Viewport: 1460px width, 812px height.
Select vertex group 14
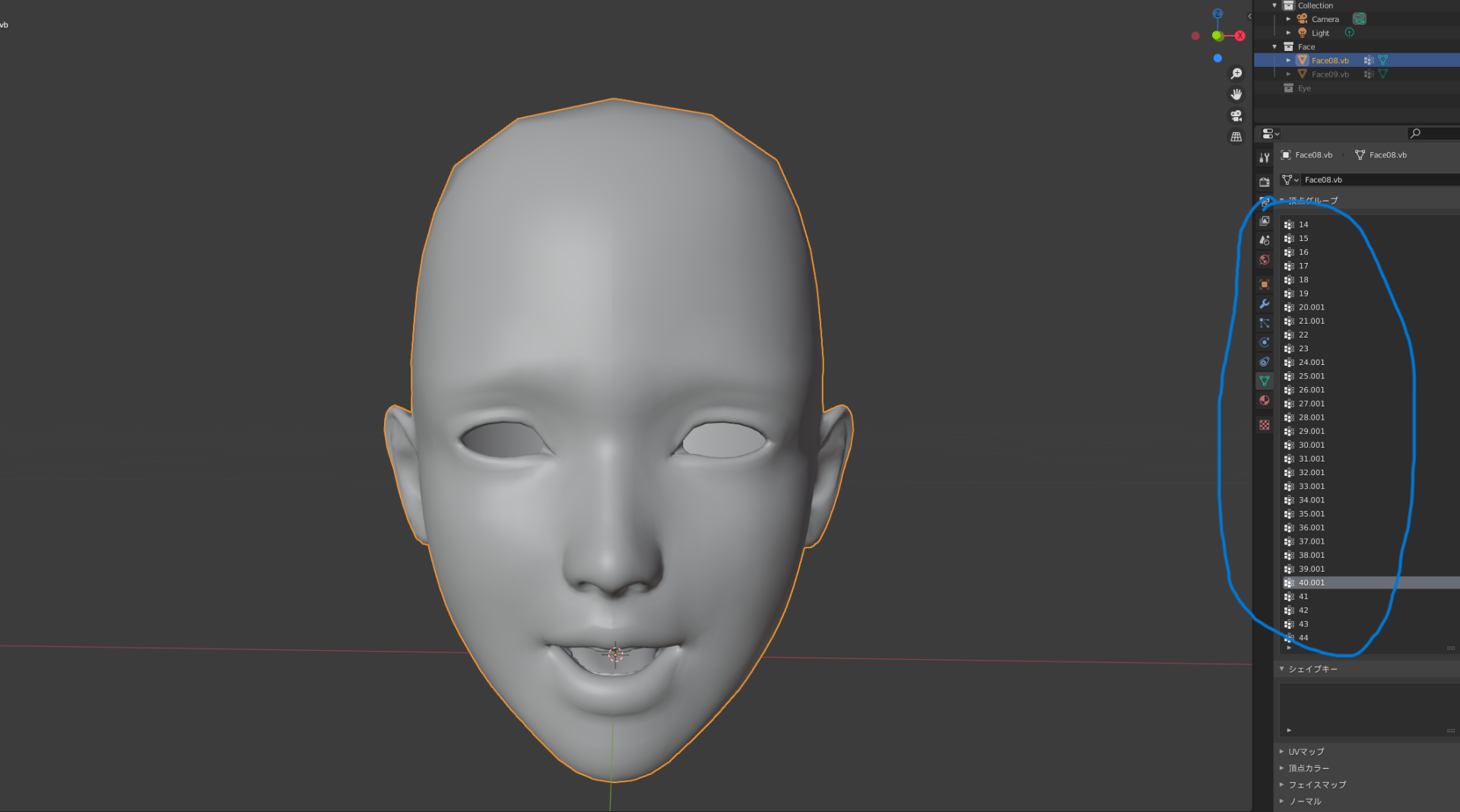tap(1371, 224)
